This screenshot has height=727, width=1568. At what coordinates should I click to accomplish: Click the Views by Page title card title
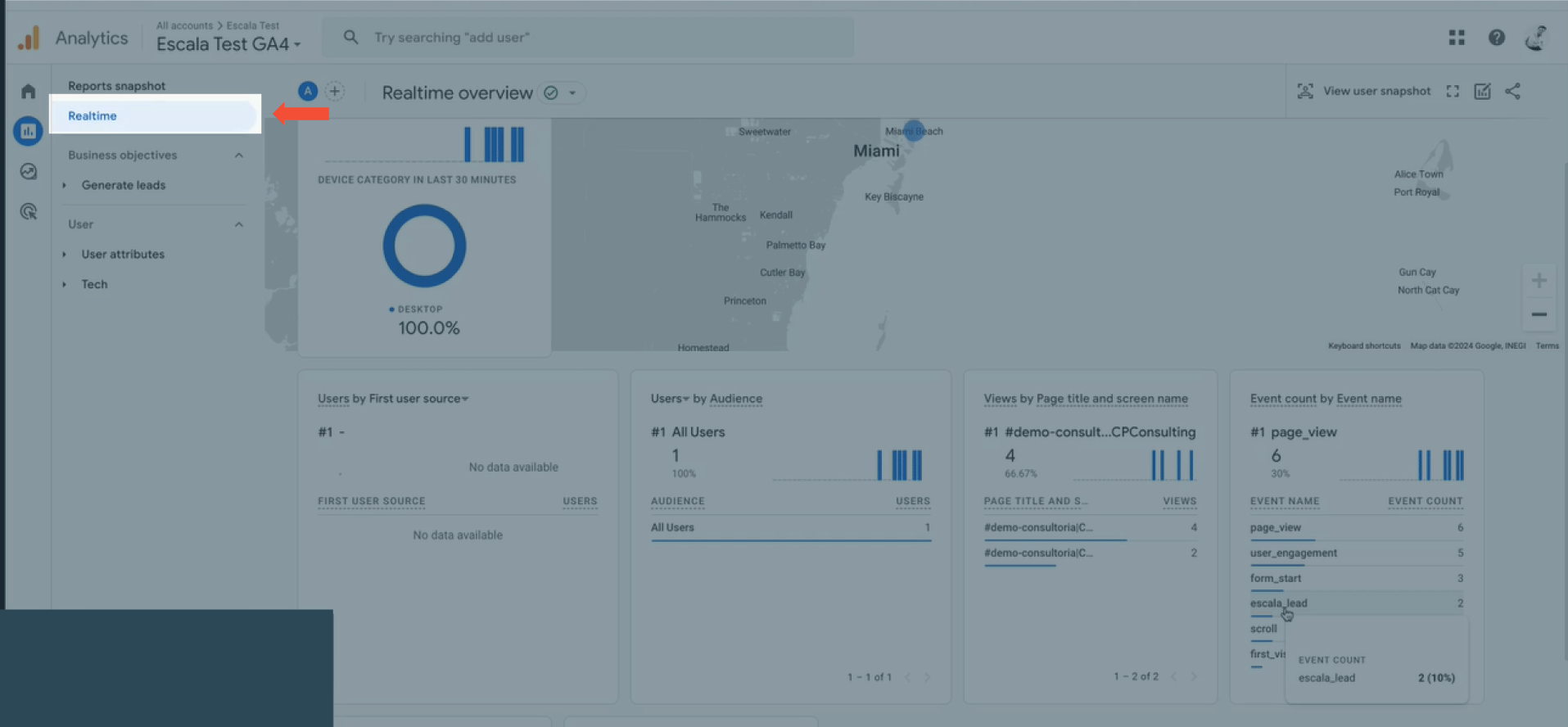coord(1086,399)
